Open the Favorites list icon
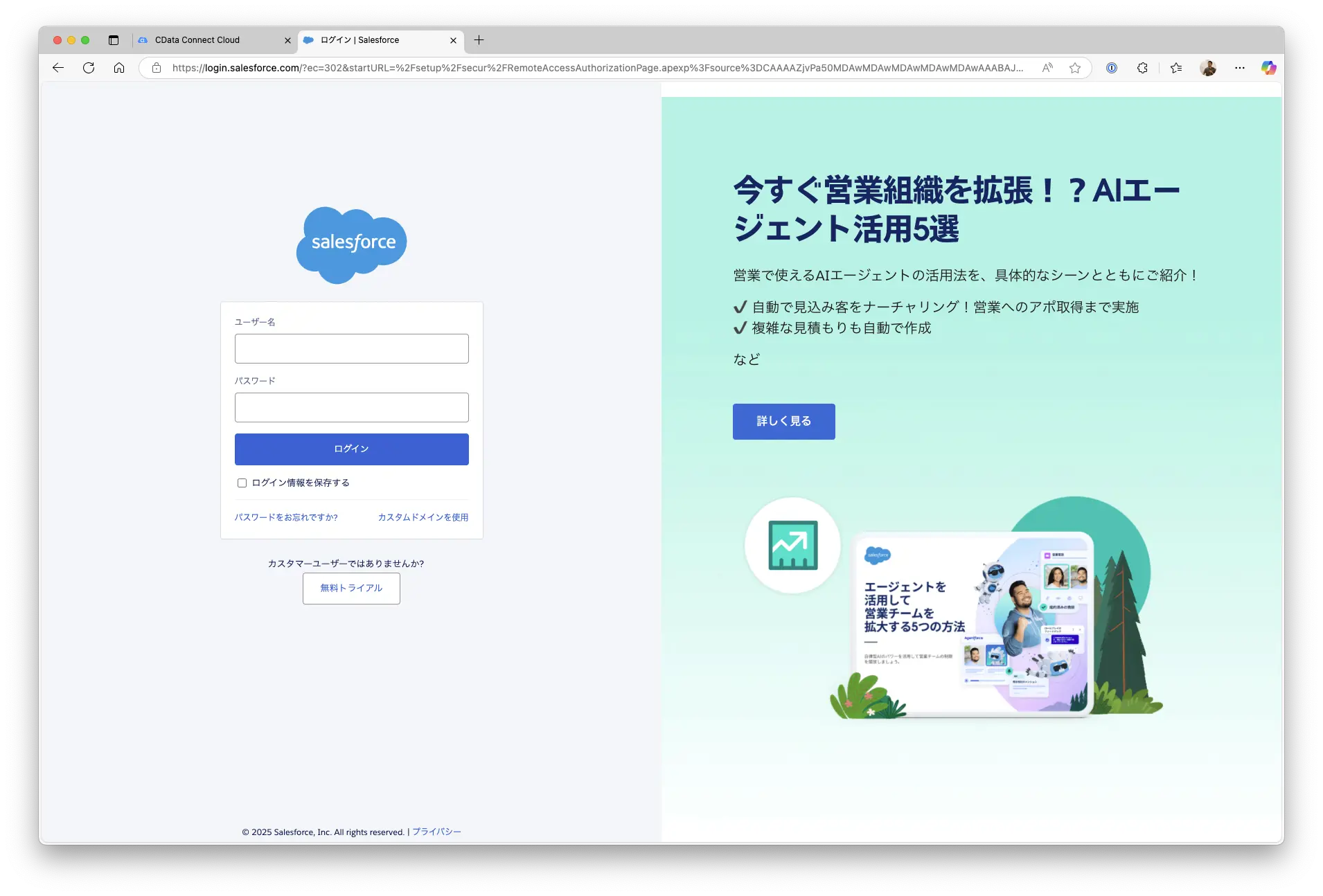The width and height of the screenshot is (1323, 896). pos(1176,68)
